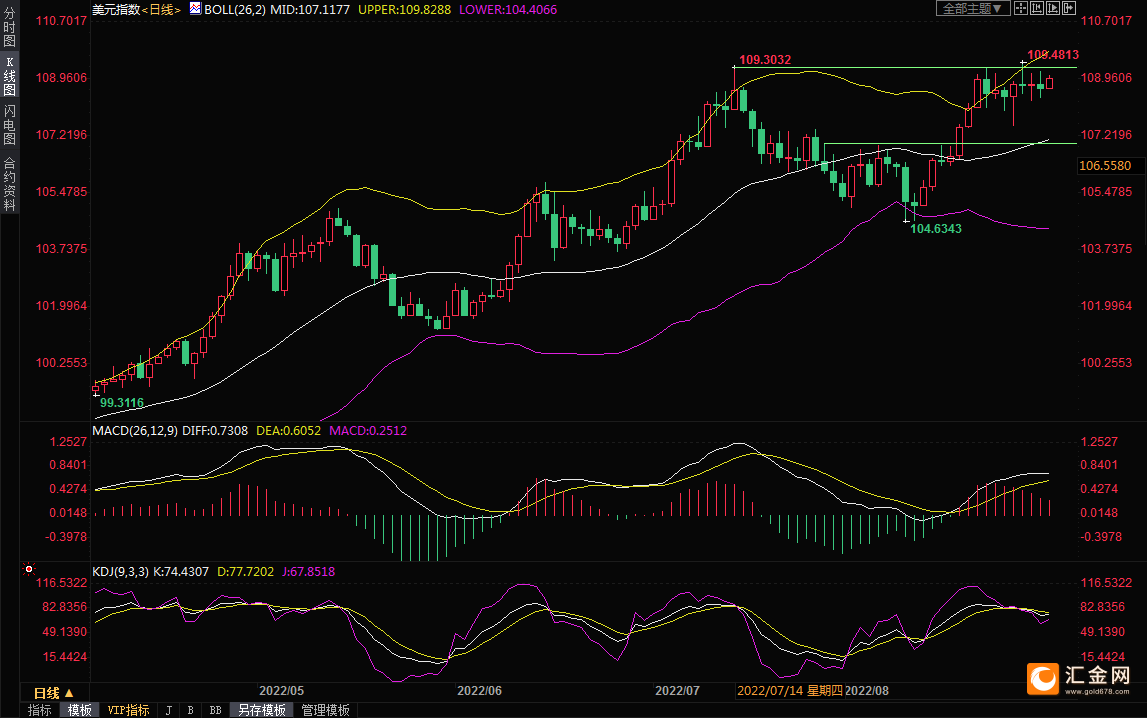Click the 109.4813 high price label
1147x718 pixels.
click(1053, 55)
